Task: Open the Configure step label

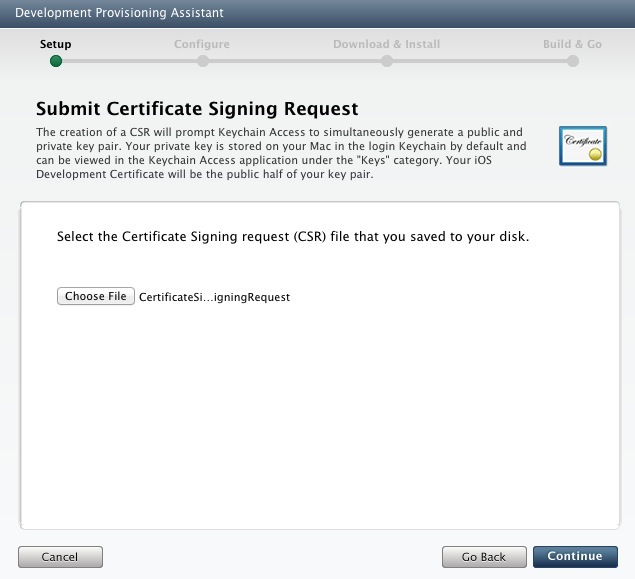Action: [202, 44]
